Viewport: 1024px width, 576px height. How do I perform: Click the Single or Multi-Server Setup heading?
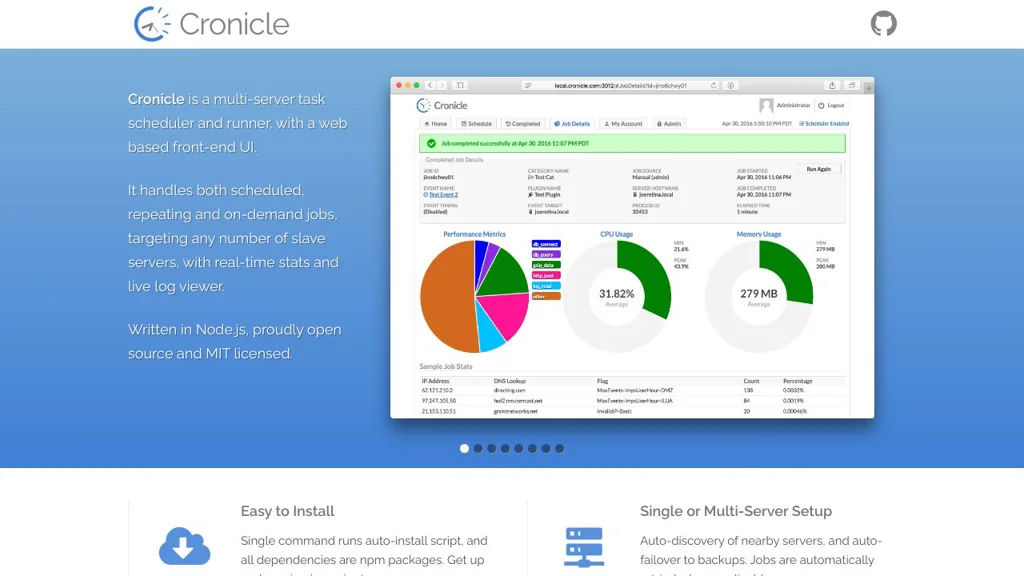tap(736, 511)
